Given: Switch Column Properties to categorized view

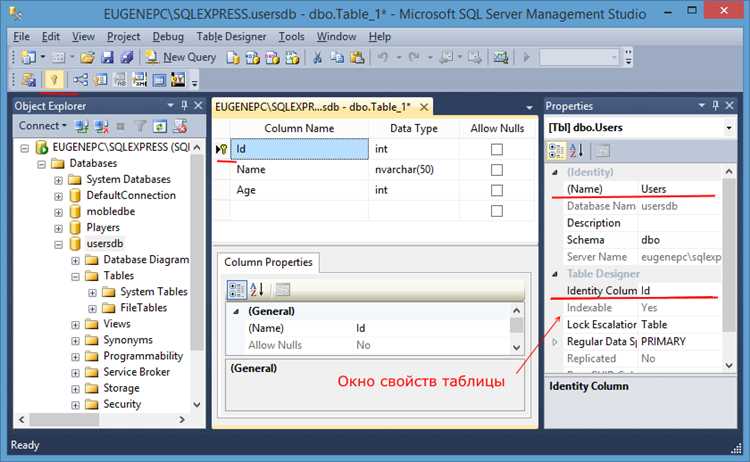Looking at the screenshot, I should pyautogui.click(x=238, y=290).
